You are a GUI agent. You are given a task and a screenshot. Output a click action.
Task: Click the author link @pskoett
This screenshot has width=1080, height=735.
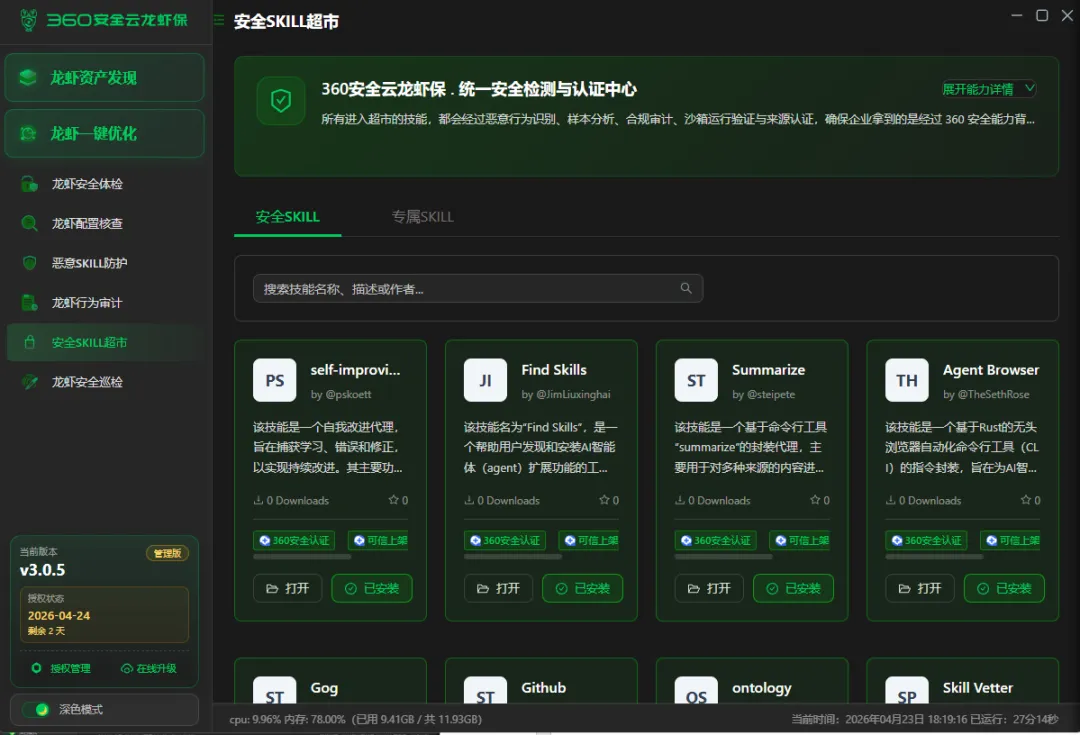[x=348, y=395]
